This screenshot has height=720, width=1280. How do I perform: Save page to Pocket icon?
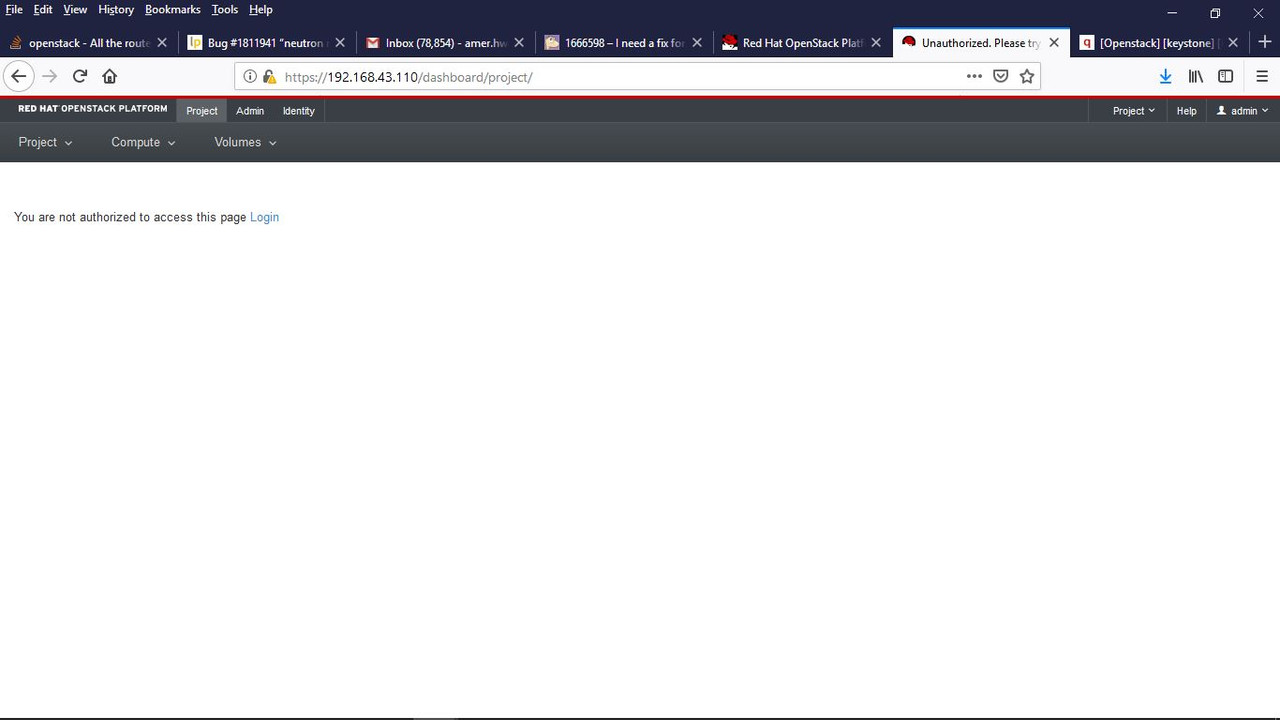pyautogui.click(x=1000, y=76)
